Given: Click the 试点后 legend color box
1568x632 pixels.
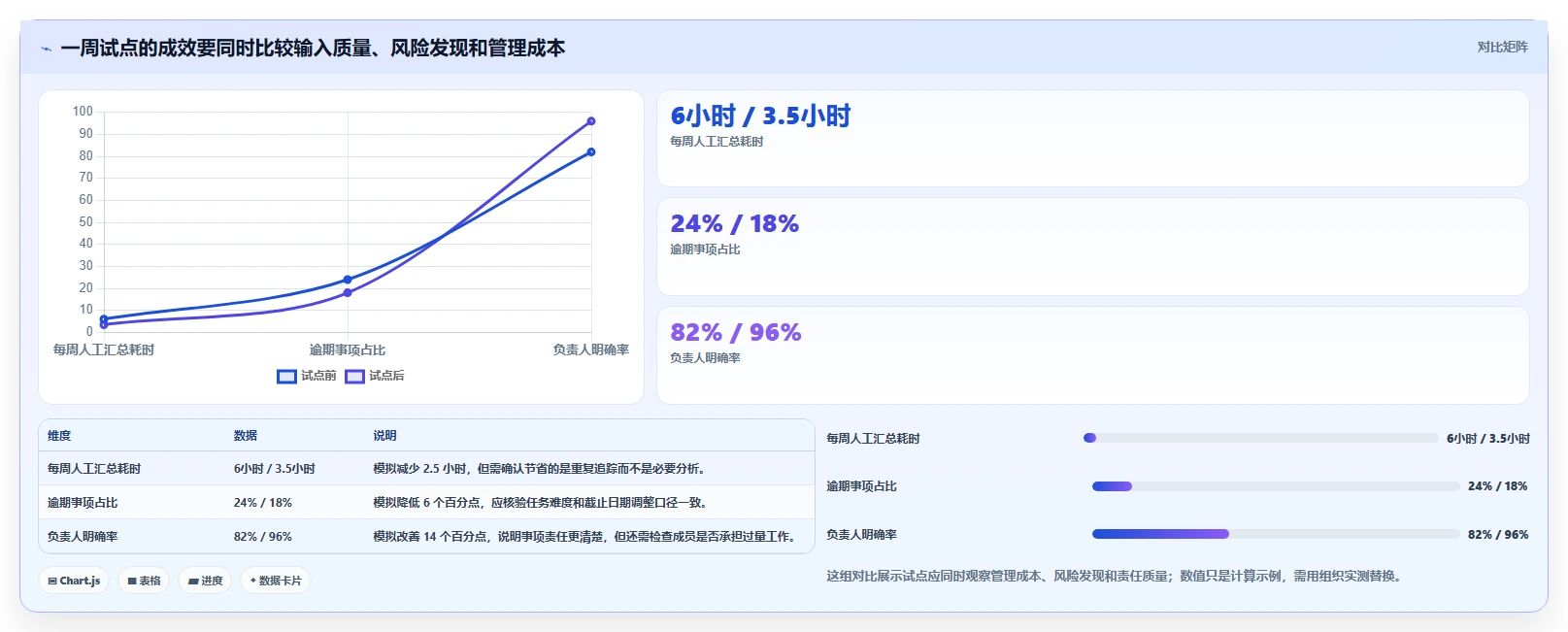Looking at the screenshot, I should point(354,377).
